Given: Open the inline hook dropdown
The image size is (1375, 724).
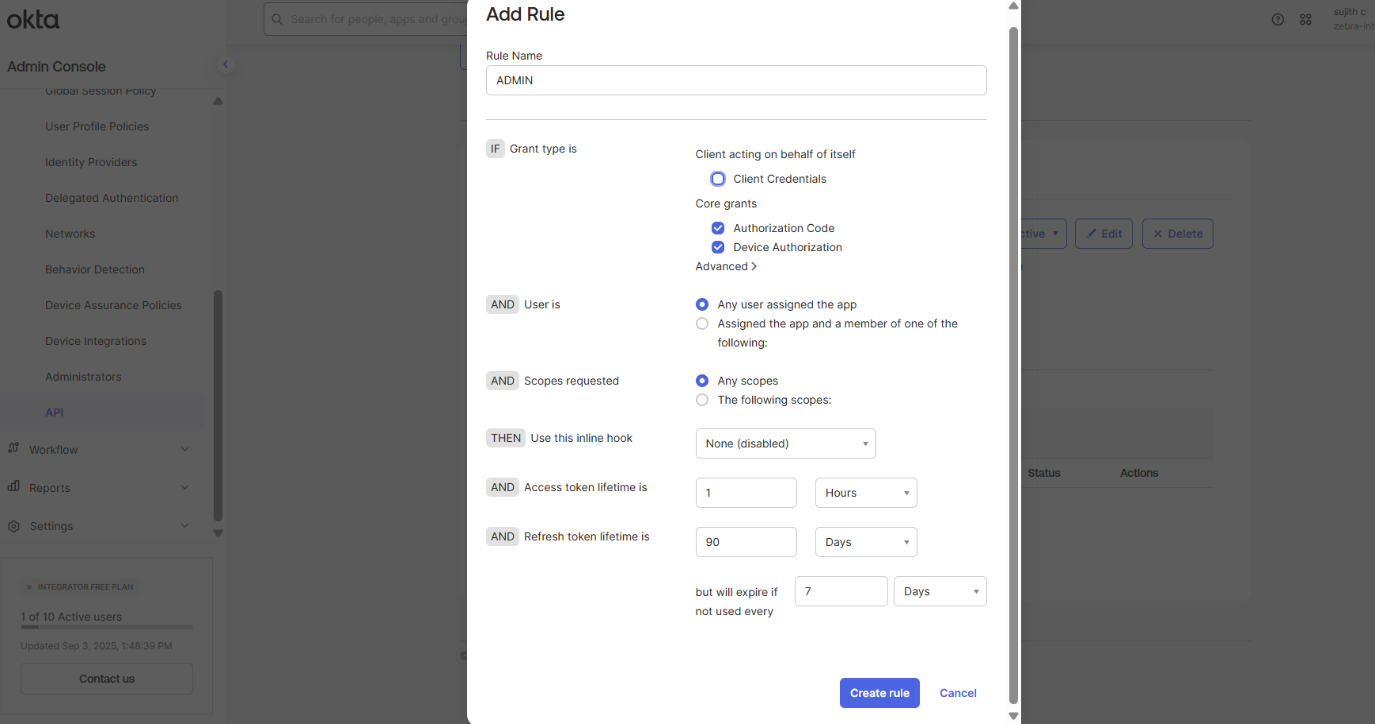Looking at the screenshot, I should [x=785, y=443].
